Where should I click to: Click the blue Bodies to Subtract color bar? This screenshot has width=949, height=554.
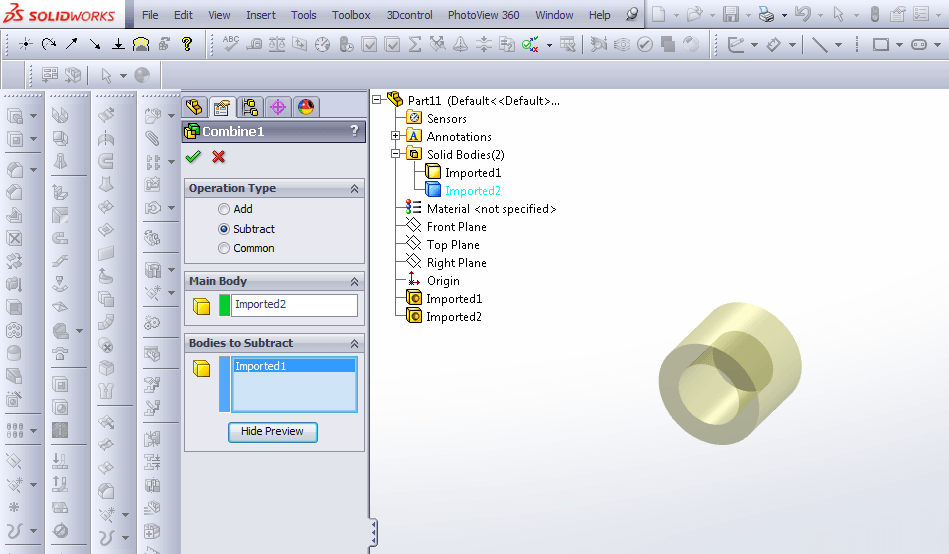pyautogui.click(x=225, y=384)
